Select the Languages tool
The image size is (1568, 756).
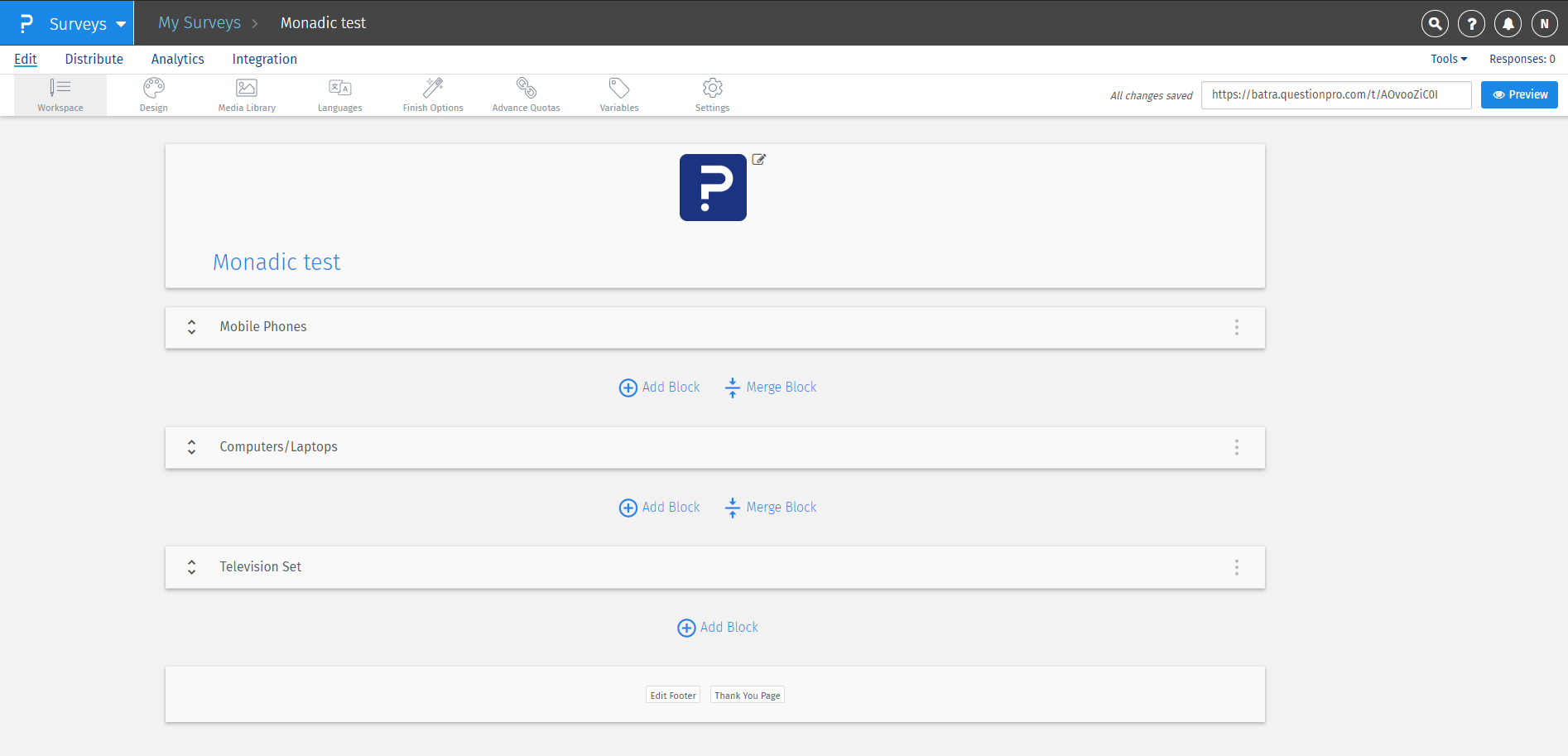click(x=339, y=94)
